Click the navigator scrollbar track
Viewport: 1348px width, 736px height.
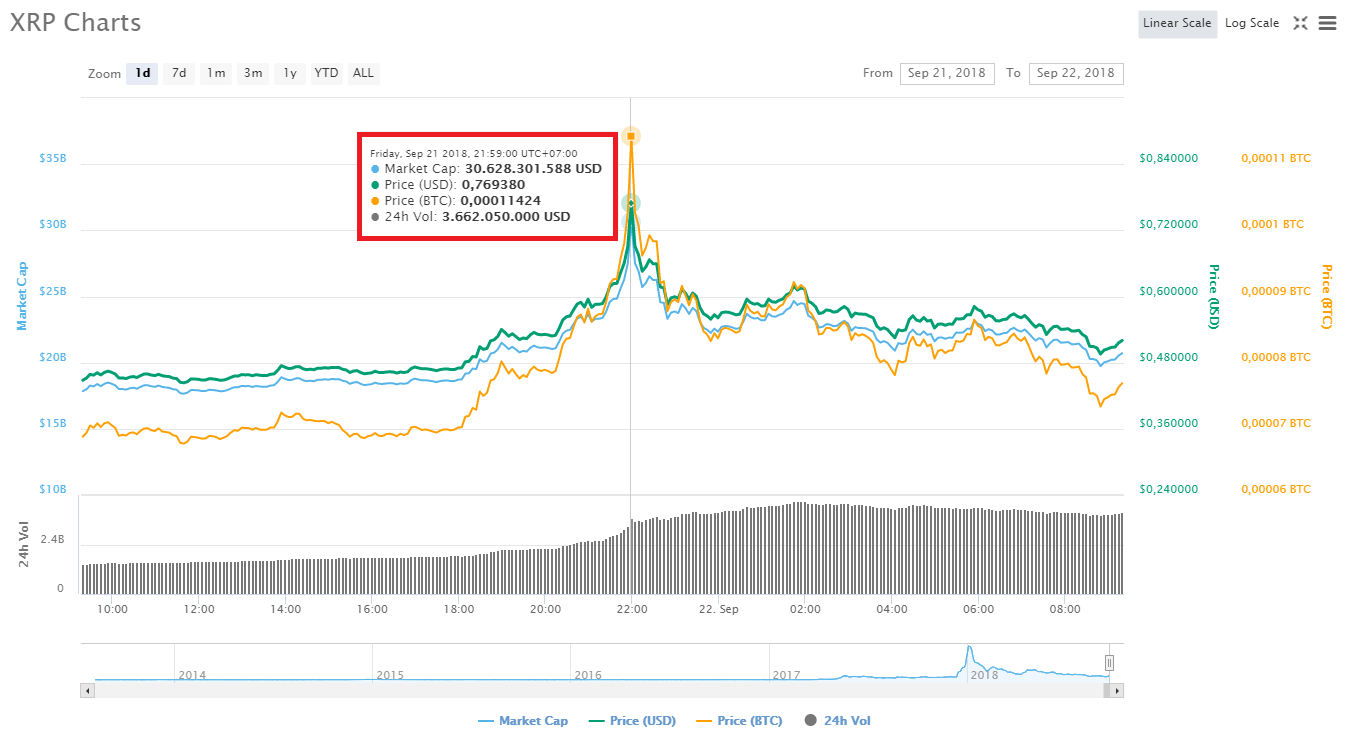(x=602, y=690)
